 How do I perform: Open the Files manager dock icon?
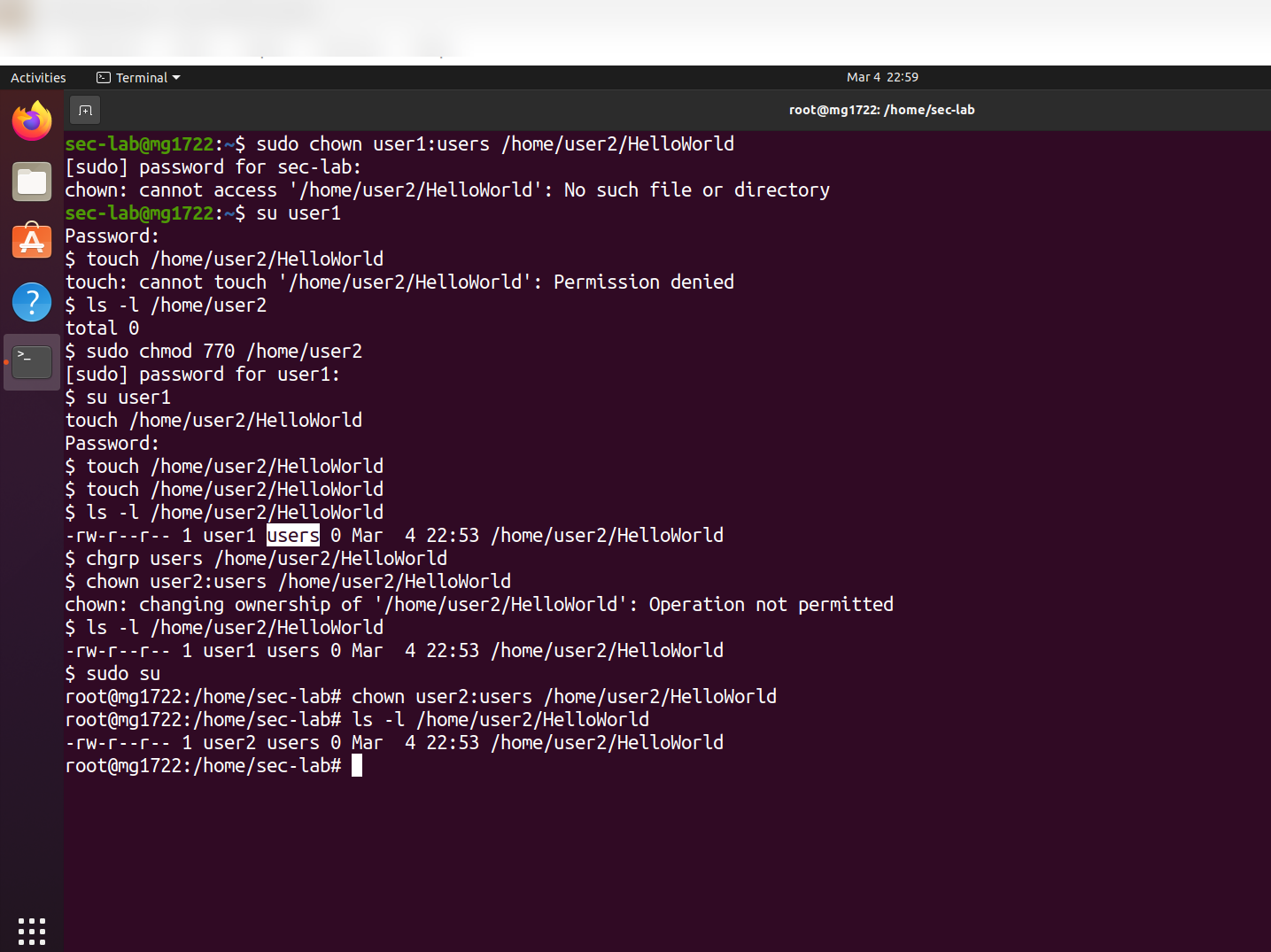[32, 182]
